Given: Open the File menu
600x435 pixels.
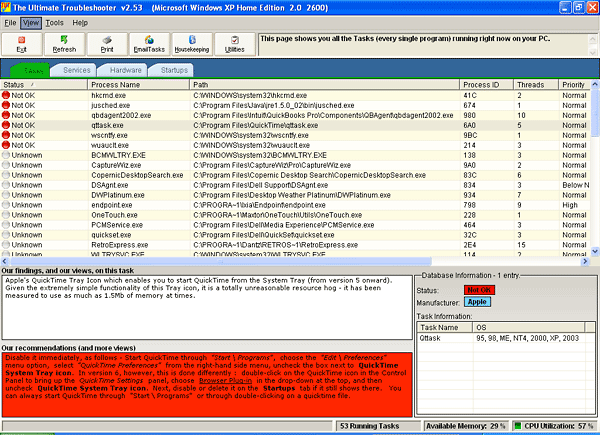Looking at the screenshot, I should [x=10, y=23].
